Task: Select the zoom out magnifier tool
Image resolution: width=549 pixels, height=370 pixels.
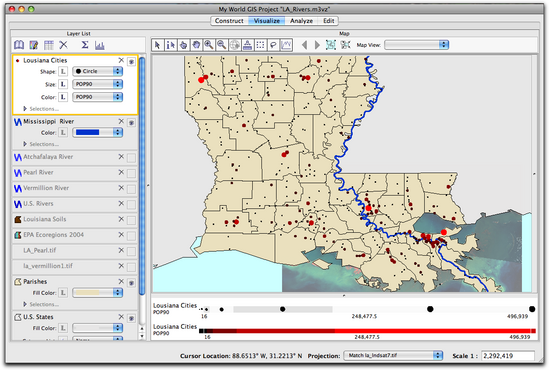Action: pyautogui.click(x=222, y=45)
